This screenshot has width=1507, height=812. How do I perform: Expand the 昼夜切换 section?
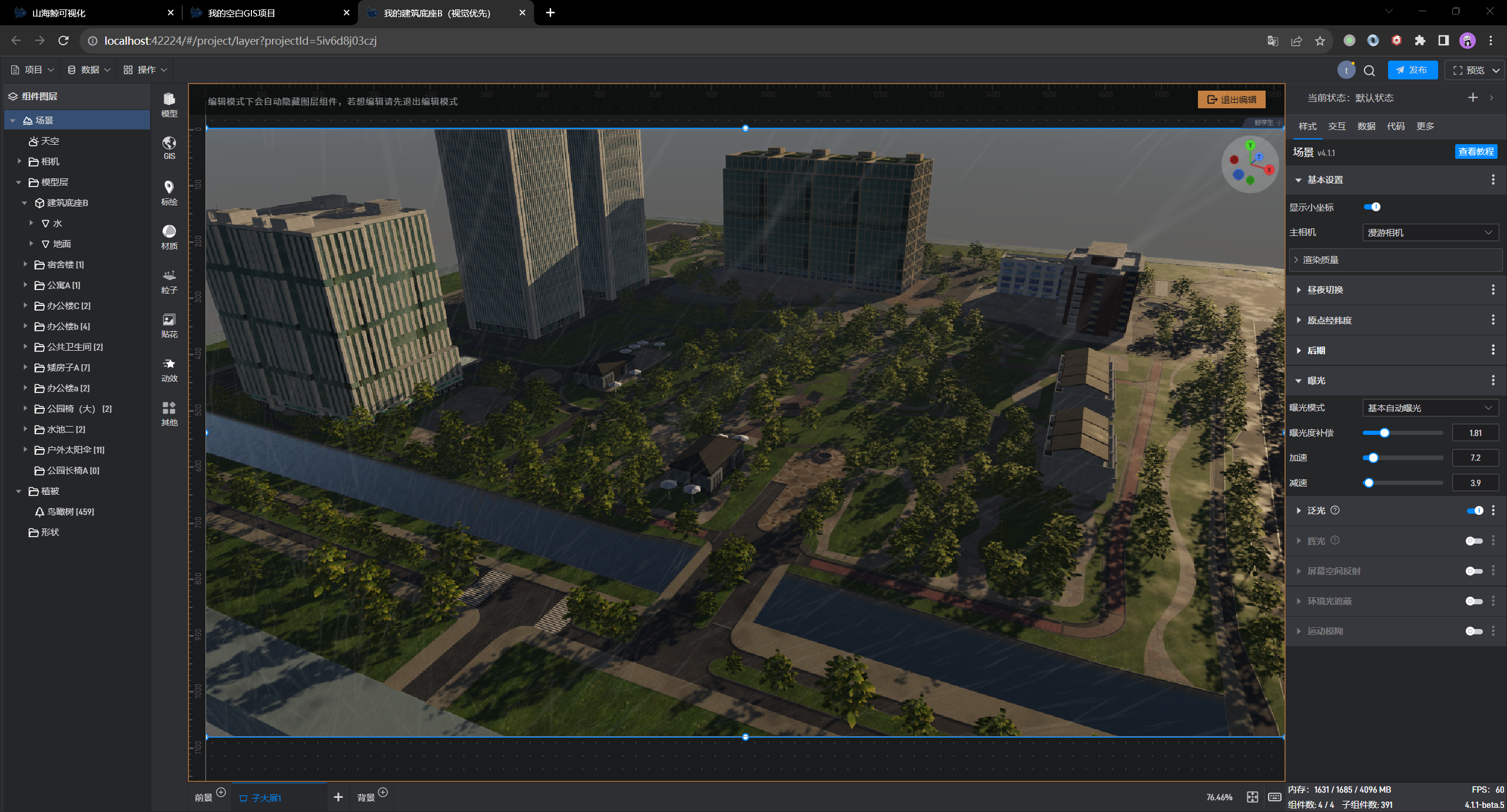(x=1325, y=290)
